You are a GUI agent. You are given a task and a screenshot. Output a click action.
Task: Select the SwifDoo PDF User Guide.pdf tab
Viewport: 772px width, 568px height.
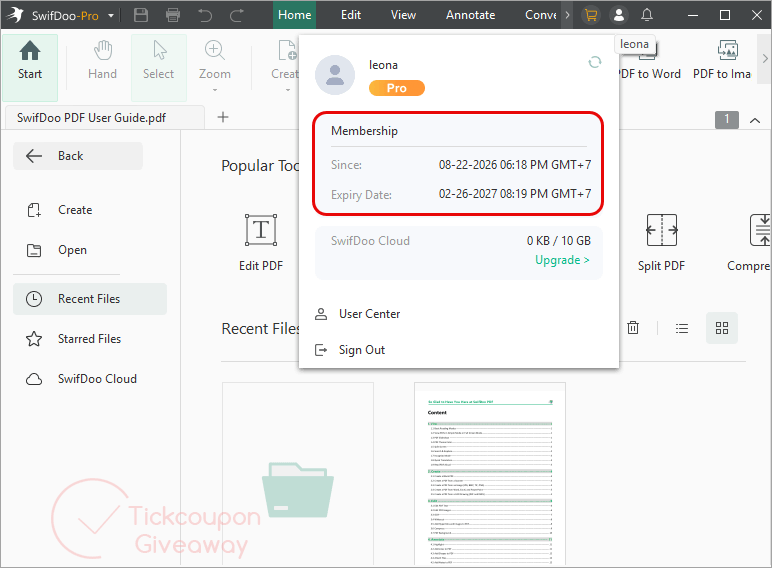(104, 118)
